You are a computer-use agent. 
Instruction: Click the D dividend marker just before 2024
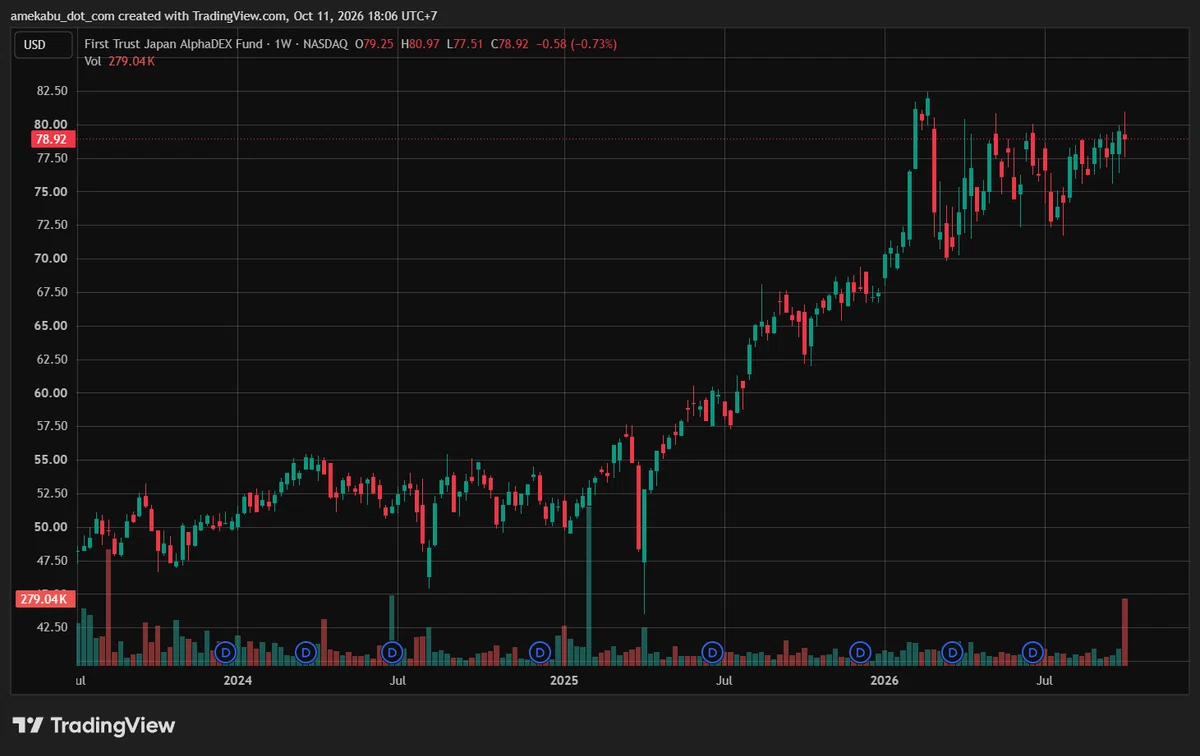[226, 652]
